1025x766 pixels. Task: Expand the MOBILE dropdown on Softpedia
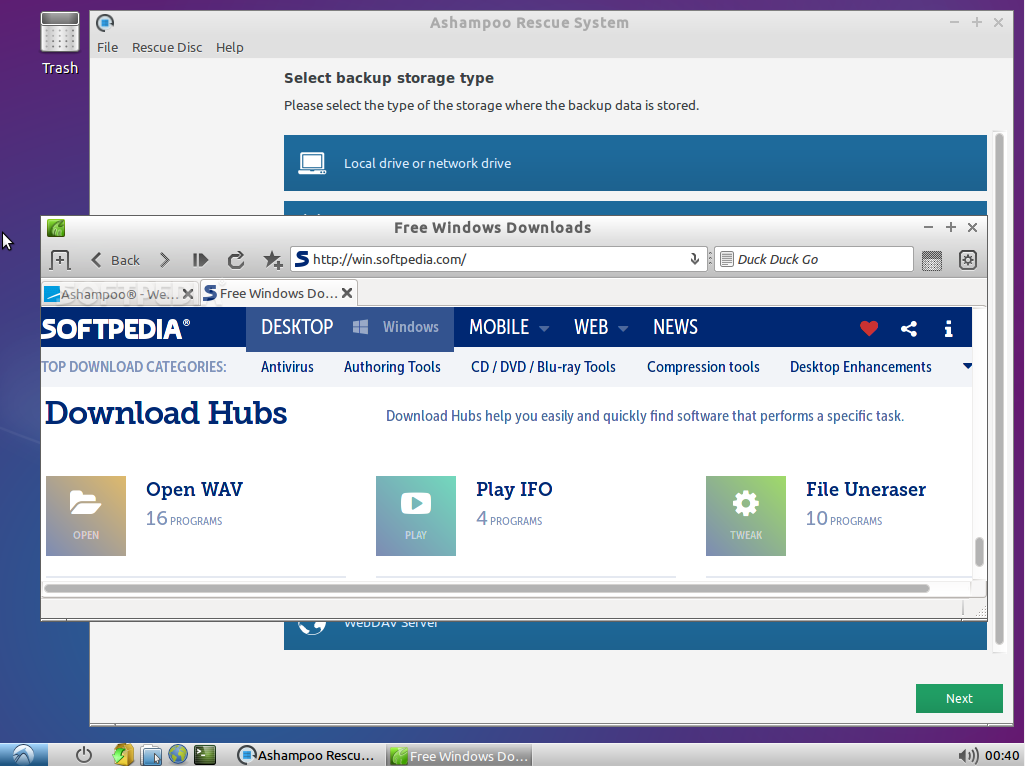click(x=544, y=329)
